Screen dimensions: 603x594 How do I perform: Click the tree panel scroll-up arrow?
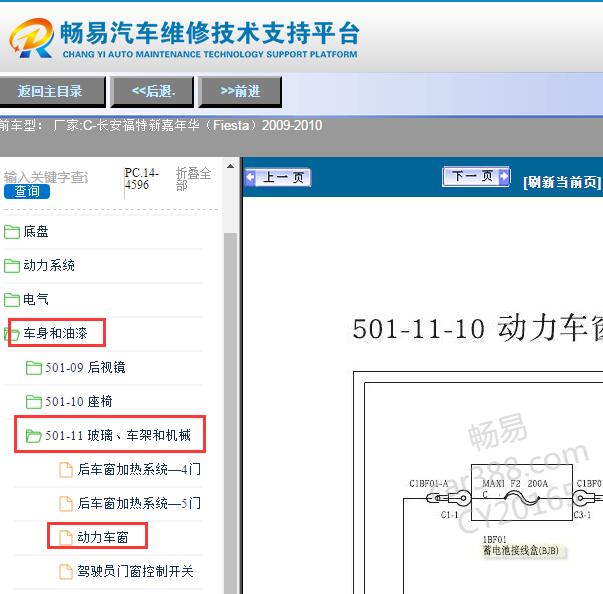[230, 166]
